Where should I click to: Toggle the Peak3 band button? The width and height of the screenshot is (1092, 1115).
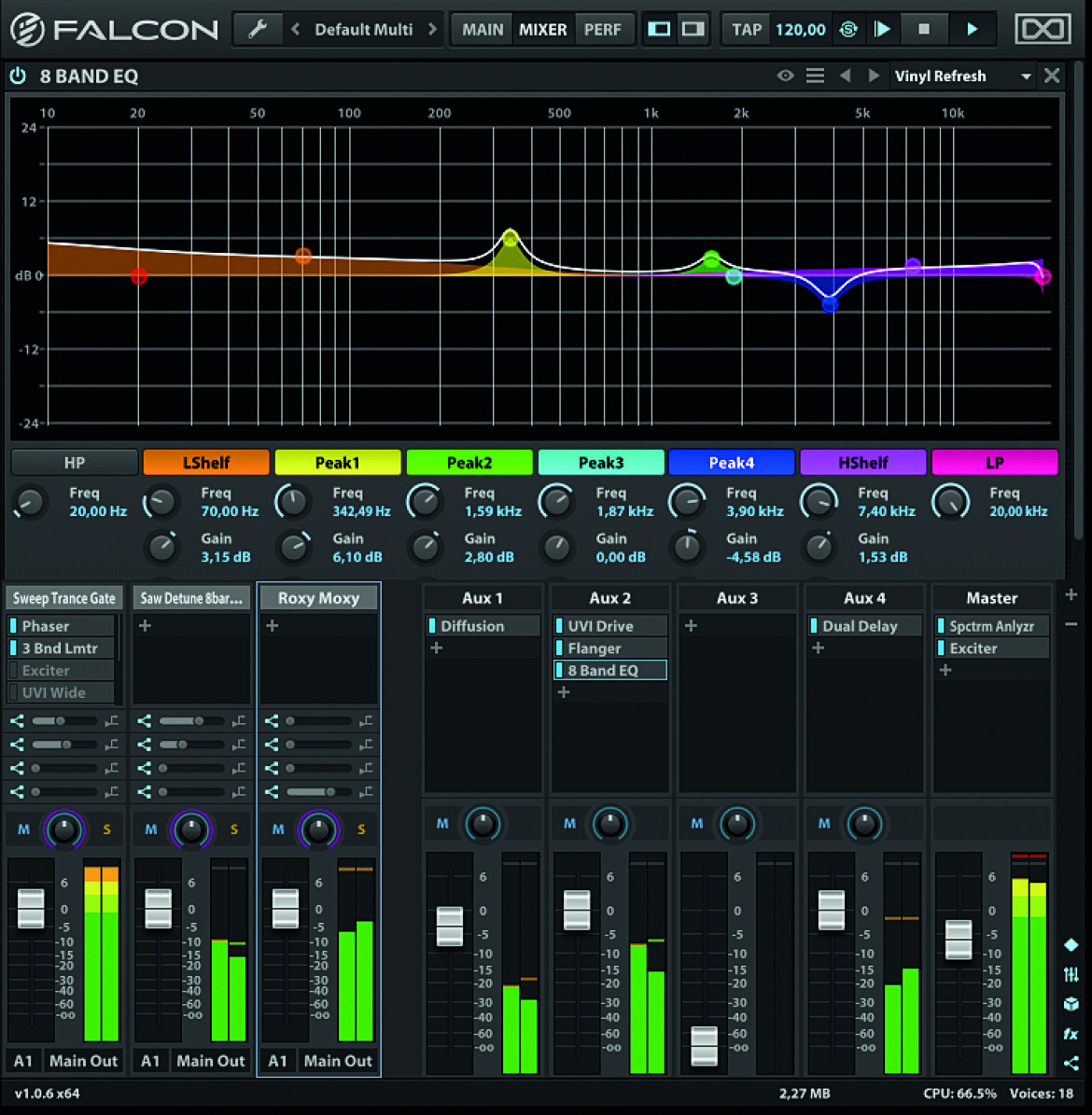coord(601,463)
